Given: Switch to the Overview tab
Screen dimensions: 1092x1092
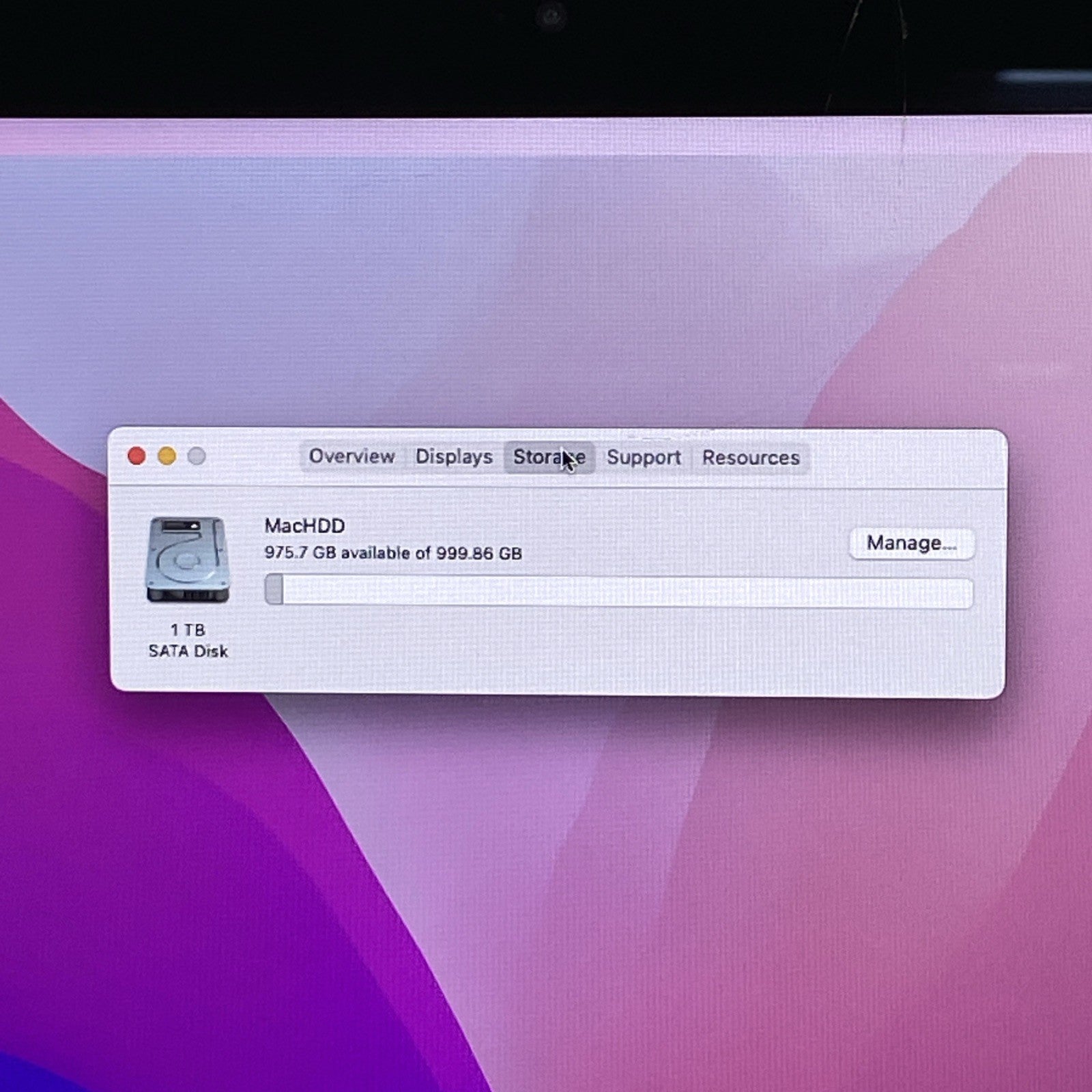Looking at the screenshot, I should pyautogui.click(x=351, y=457).
